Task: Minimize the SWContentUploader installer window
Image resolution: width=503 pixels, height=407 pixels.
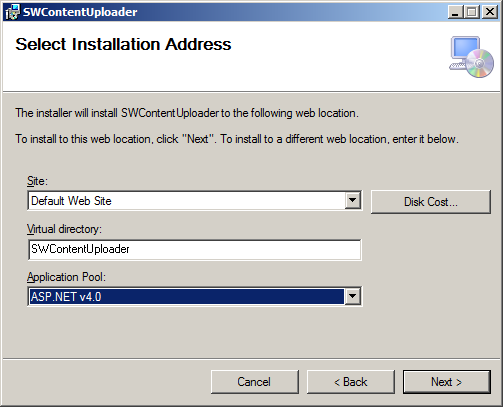Action: click(455, 12)
